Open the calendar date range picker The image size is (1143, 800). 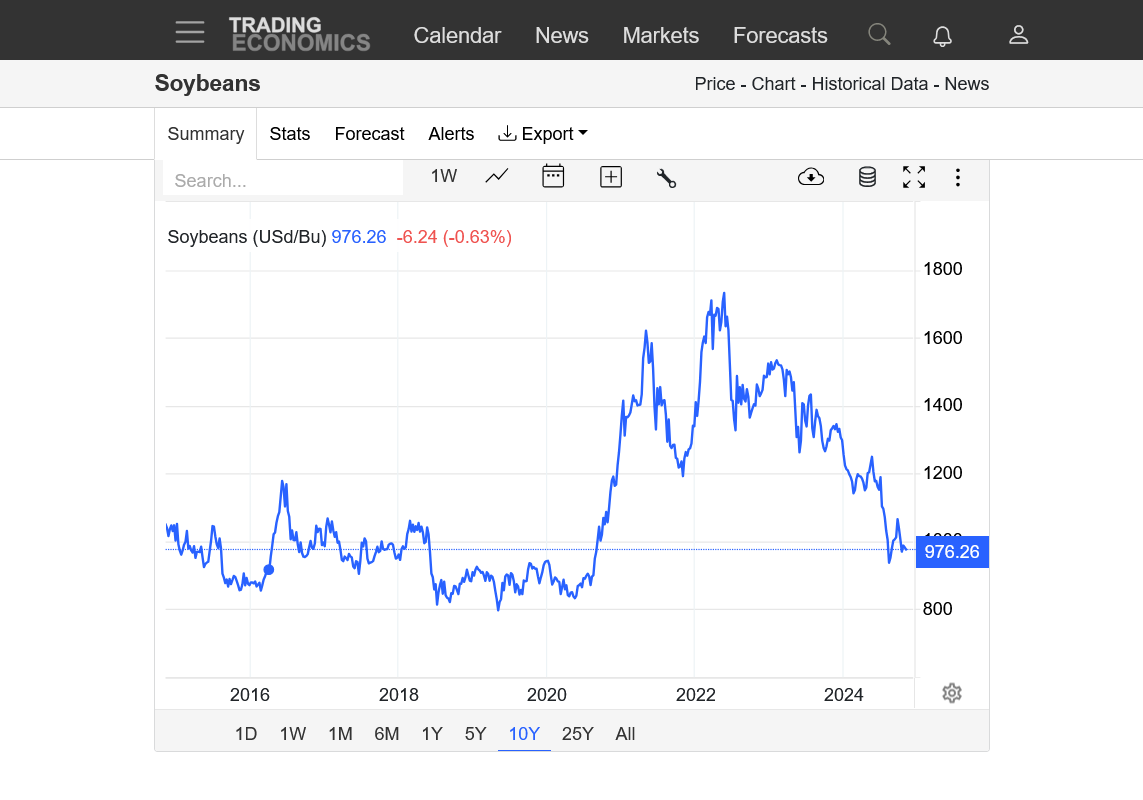553,177
